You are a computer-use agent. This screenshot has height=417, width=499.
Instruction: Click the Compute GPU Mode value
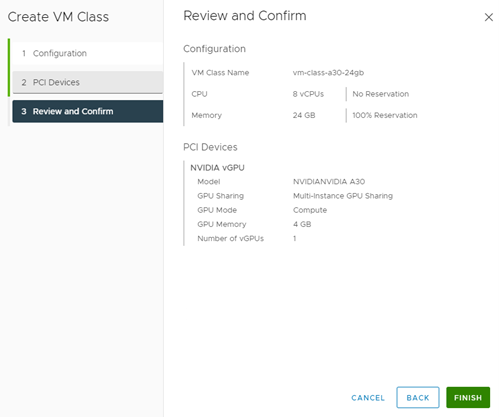click(310, 210)
